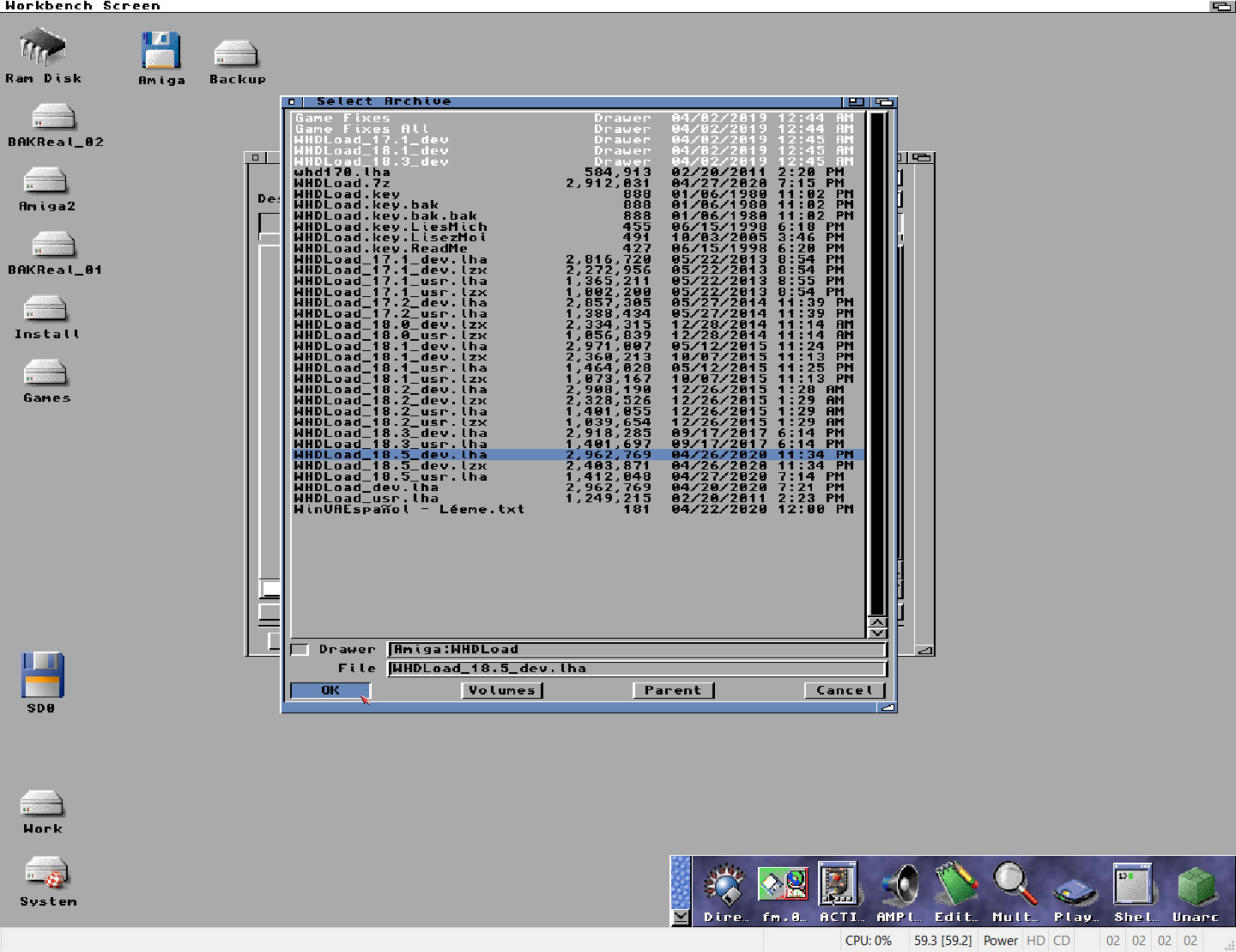Viewport: 1236px width, 952px height.
Task: Open the Game Fixes All drawer
Action: [x=577, y=130]
